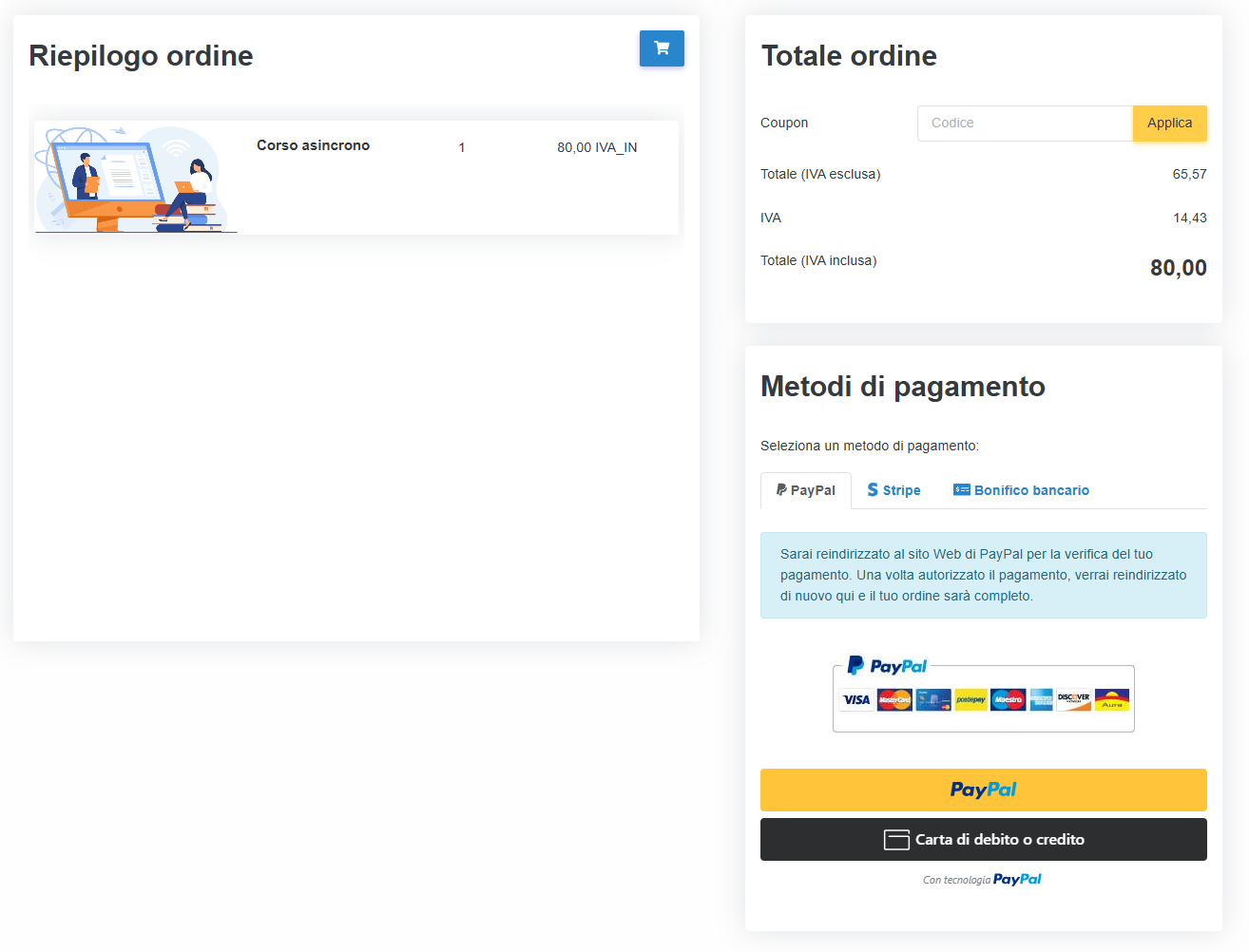
Task: Click the Discover card logo
Action: [1074, 700]
